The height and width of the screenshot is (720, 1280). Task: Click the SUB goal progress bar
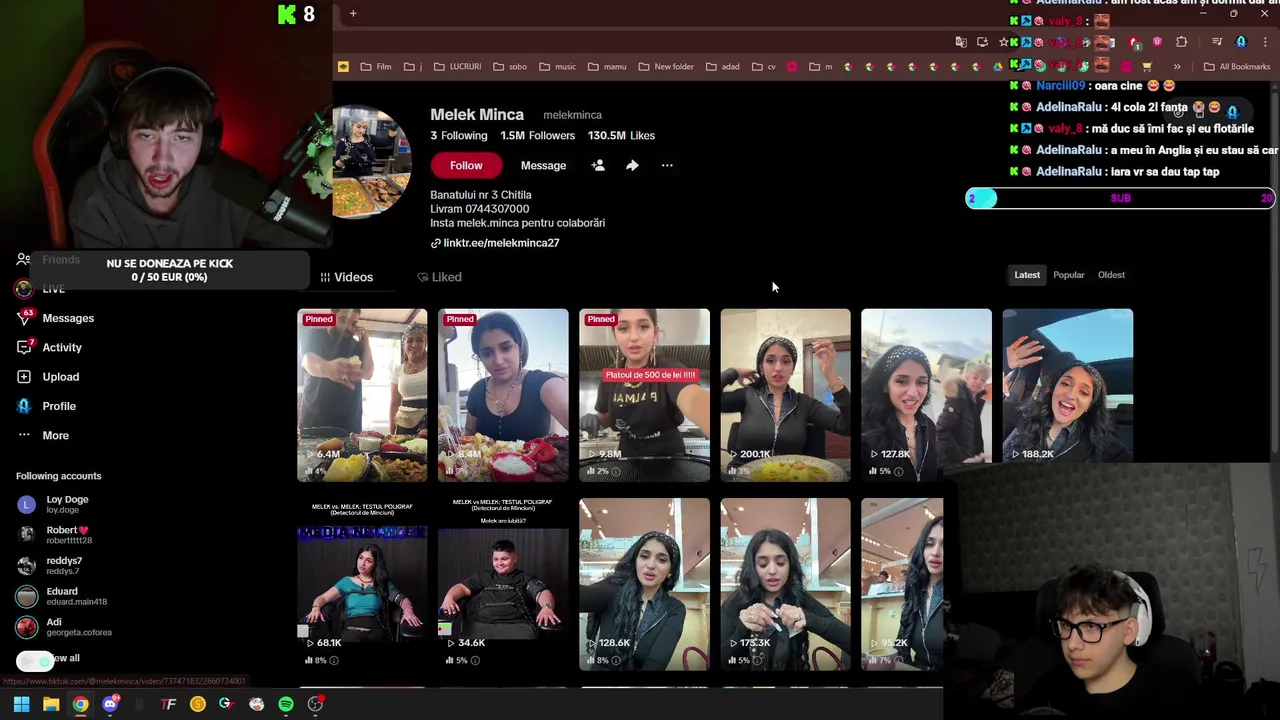click(1120, 198)
